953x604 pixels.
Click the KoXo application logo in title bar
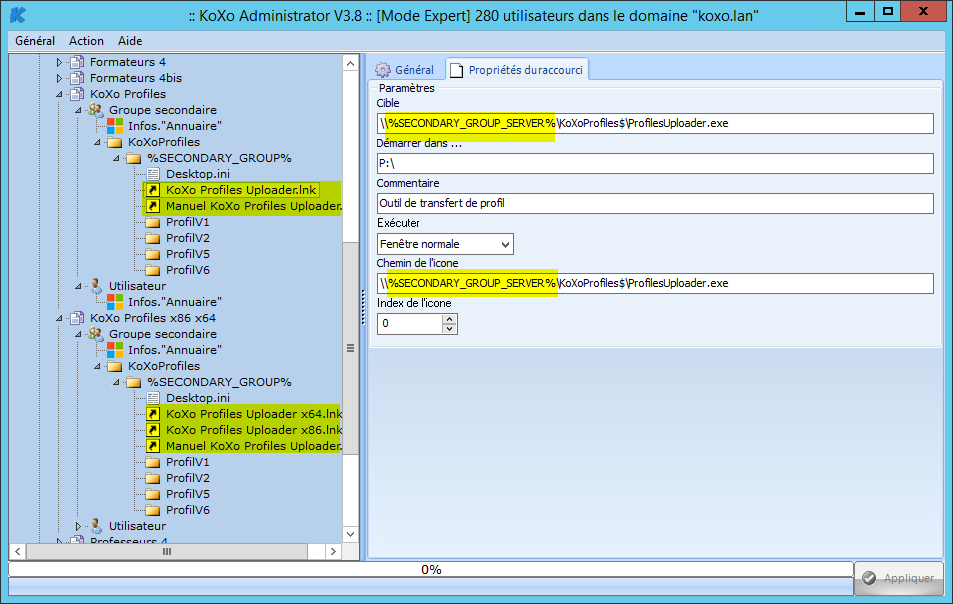click(x=18, y=15)
